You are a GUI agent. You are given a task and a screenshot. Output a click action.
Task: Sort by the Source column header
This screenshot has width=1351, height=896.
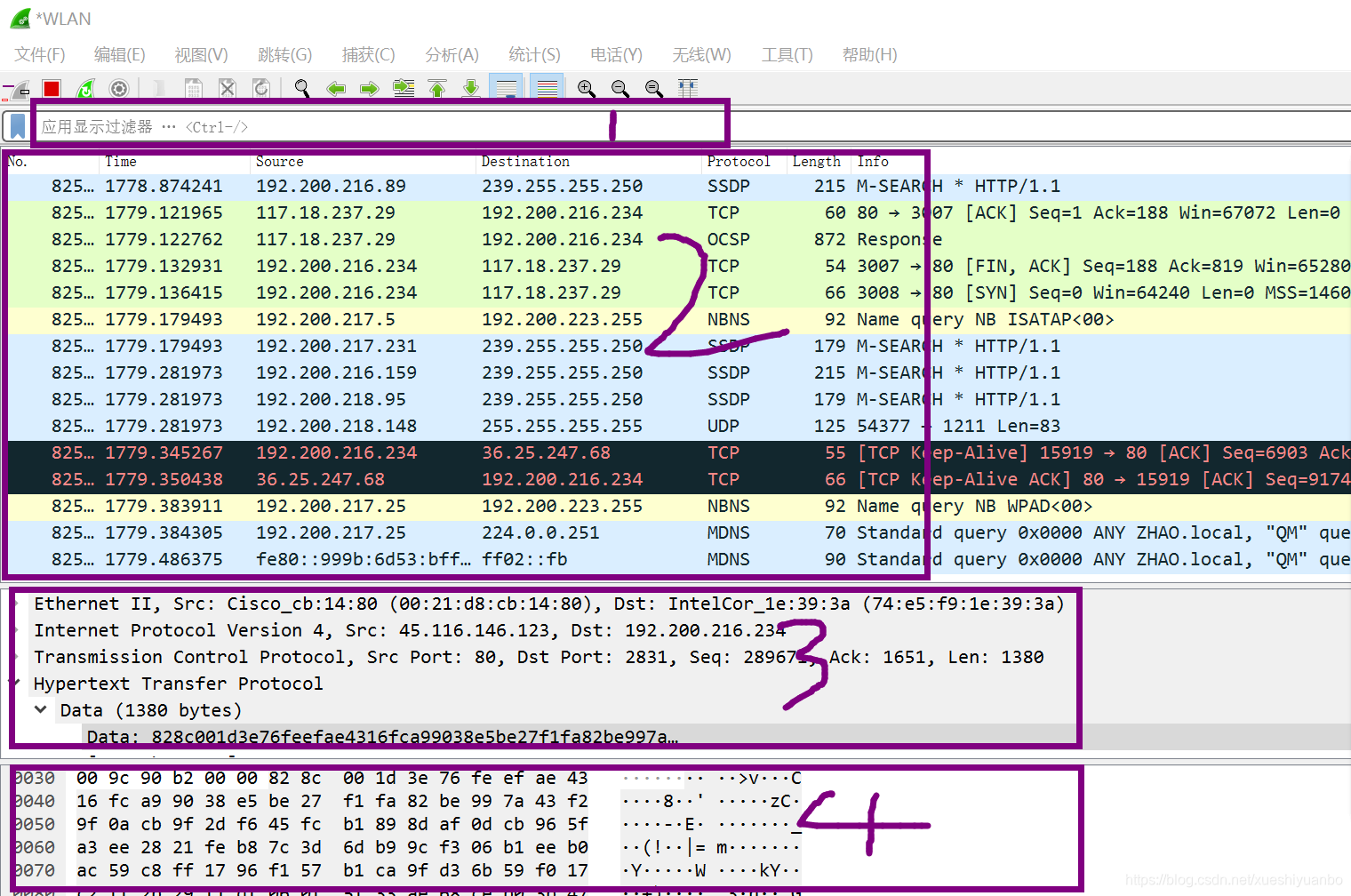[363, 162]
